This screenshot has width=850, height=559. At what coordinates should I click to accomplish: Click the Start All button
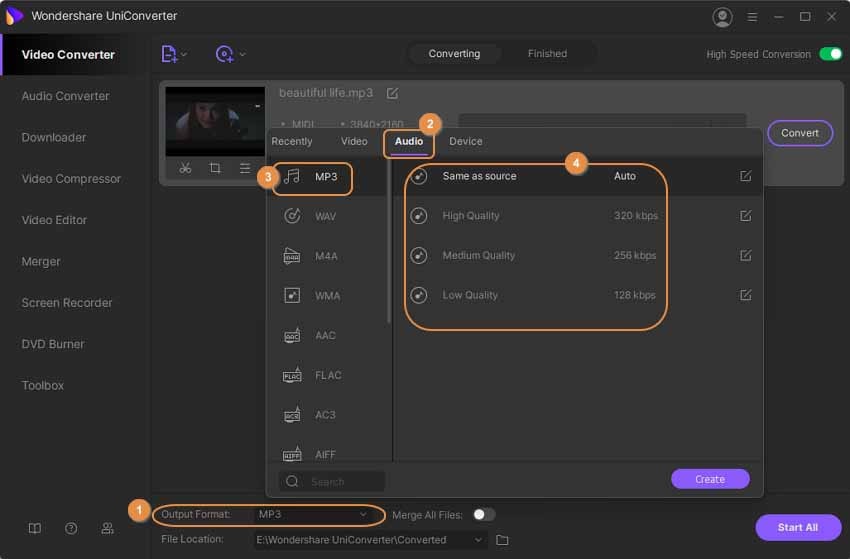pyautogui.click(x=798, y=528)
